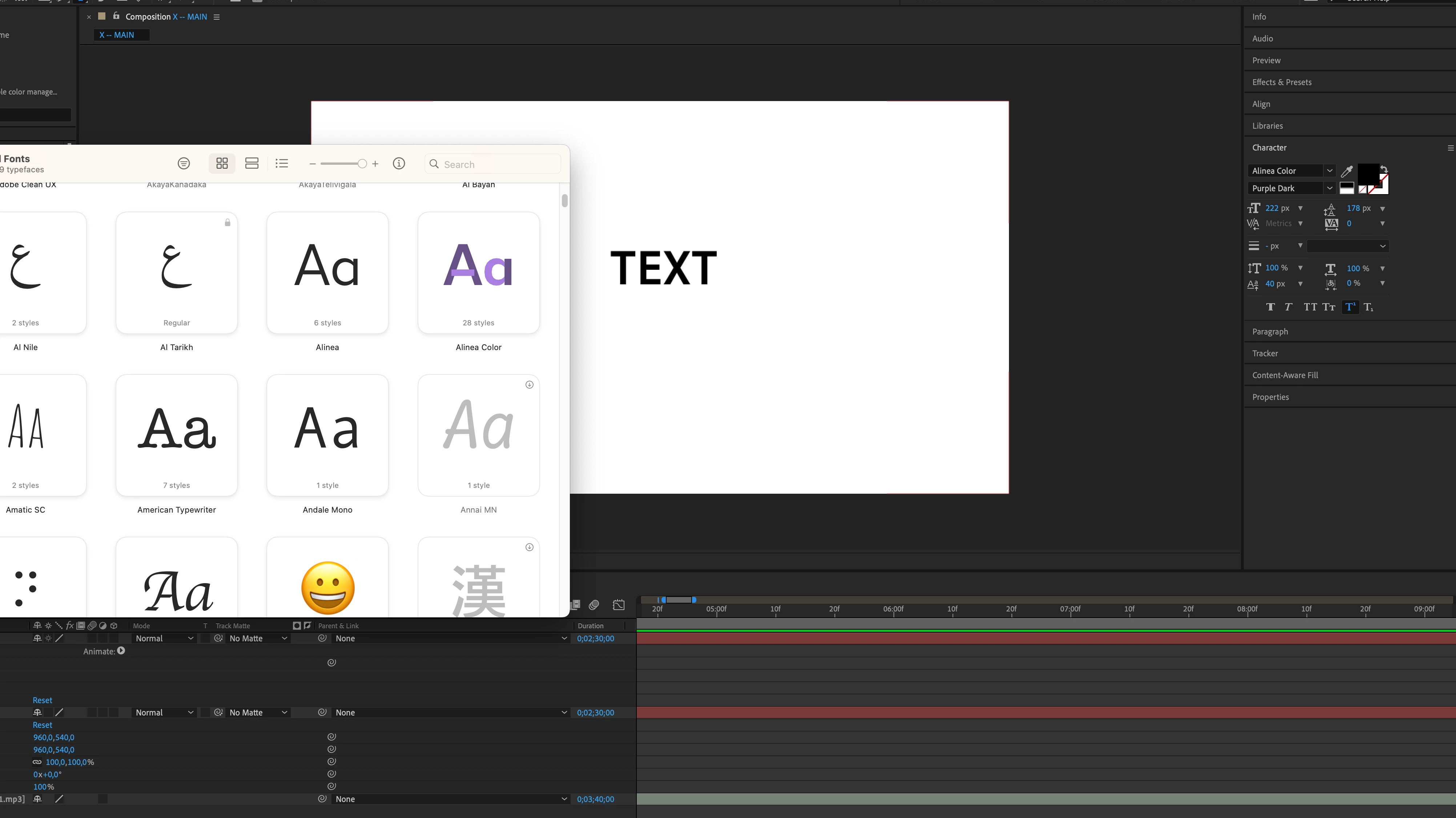The image size is (1456, 818).
Task: Open the Purple Dark font style dropdown
Action: [x=1330, y=188]
